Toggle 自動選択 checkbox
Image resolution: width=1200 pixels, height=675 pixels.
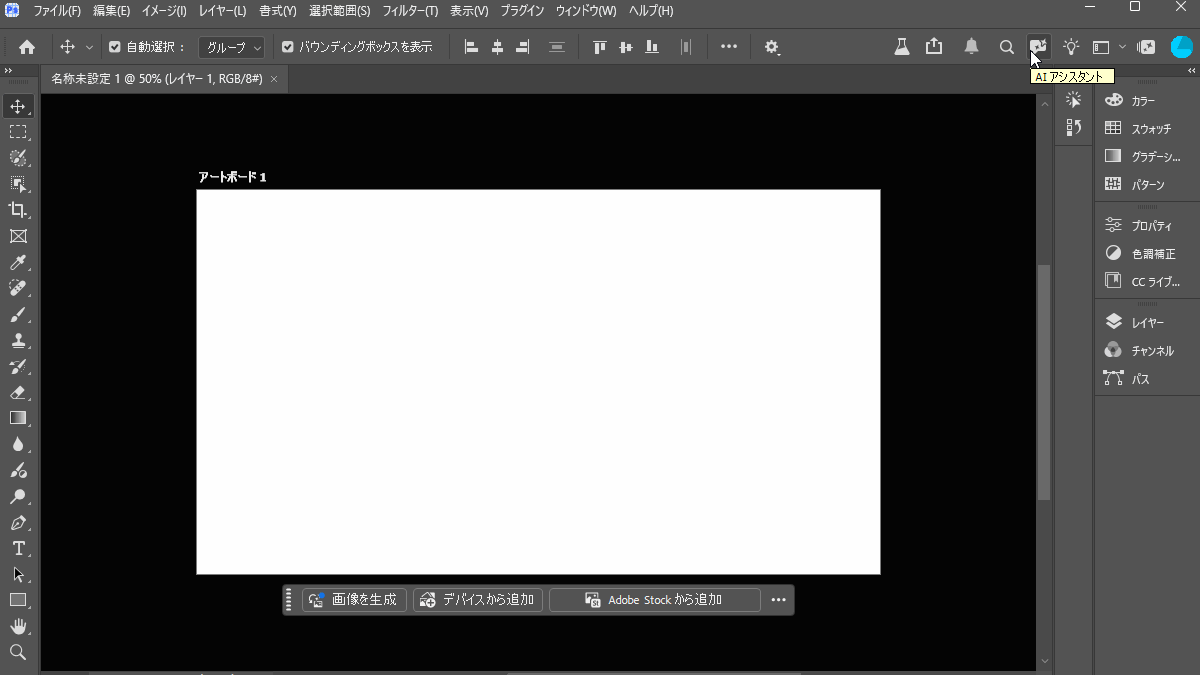pos(114,47)
